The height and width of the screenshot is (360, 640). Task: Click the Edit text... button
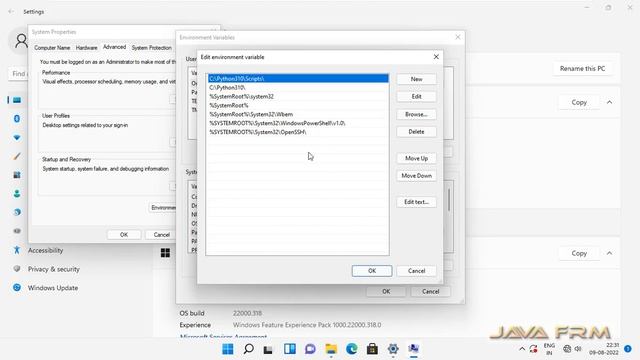pos(416,202)
